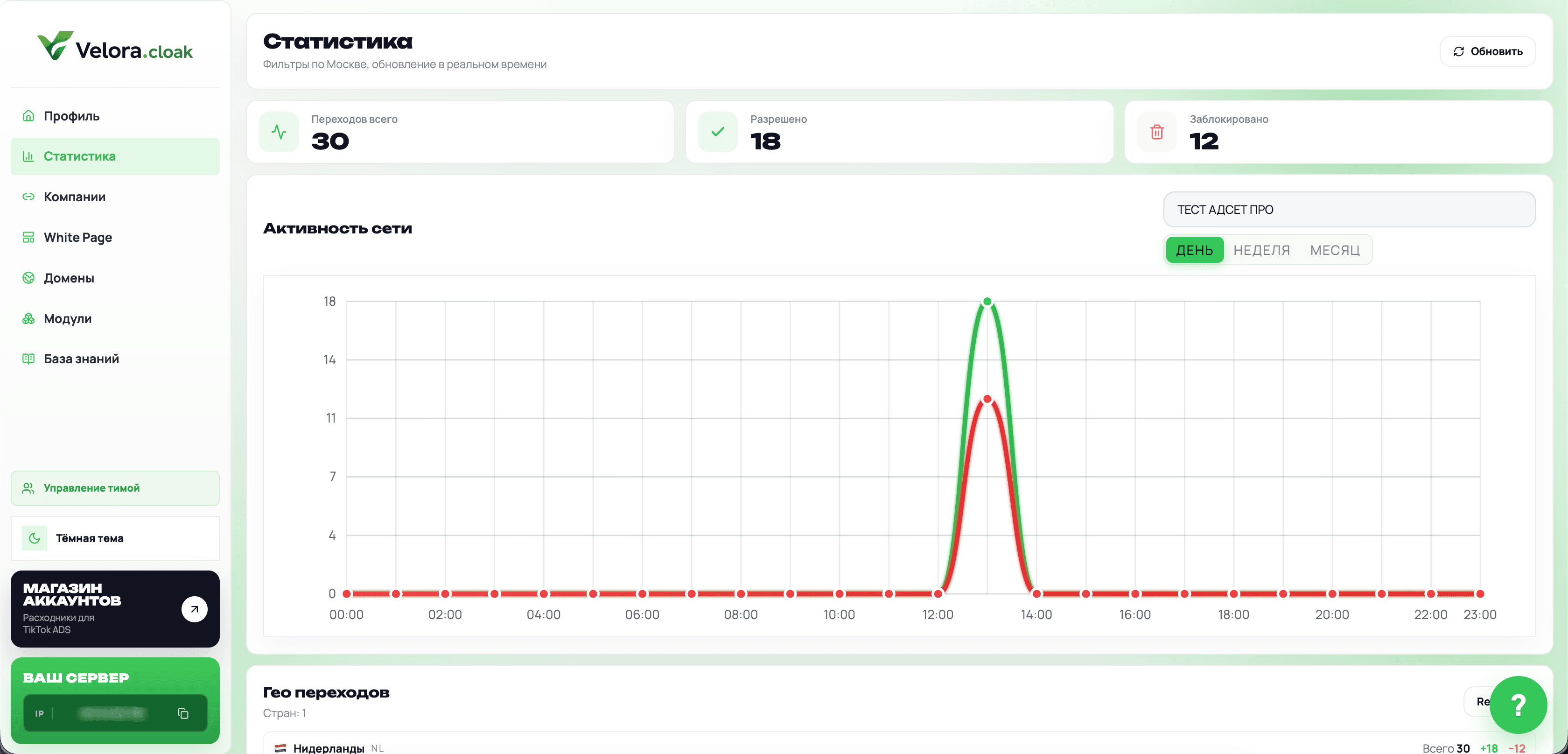Screen dimensions: 1568x754
Task: Open the ТЕСТ АДСЕТ ПРО company selector
Action: click(1349, 210)
